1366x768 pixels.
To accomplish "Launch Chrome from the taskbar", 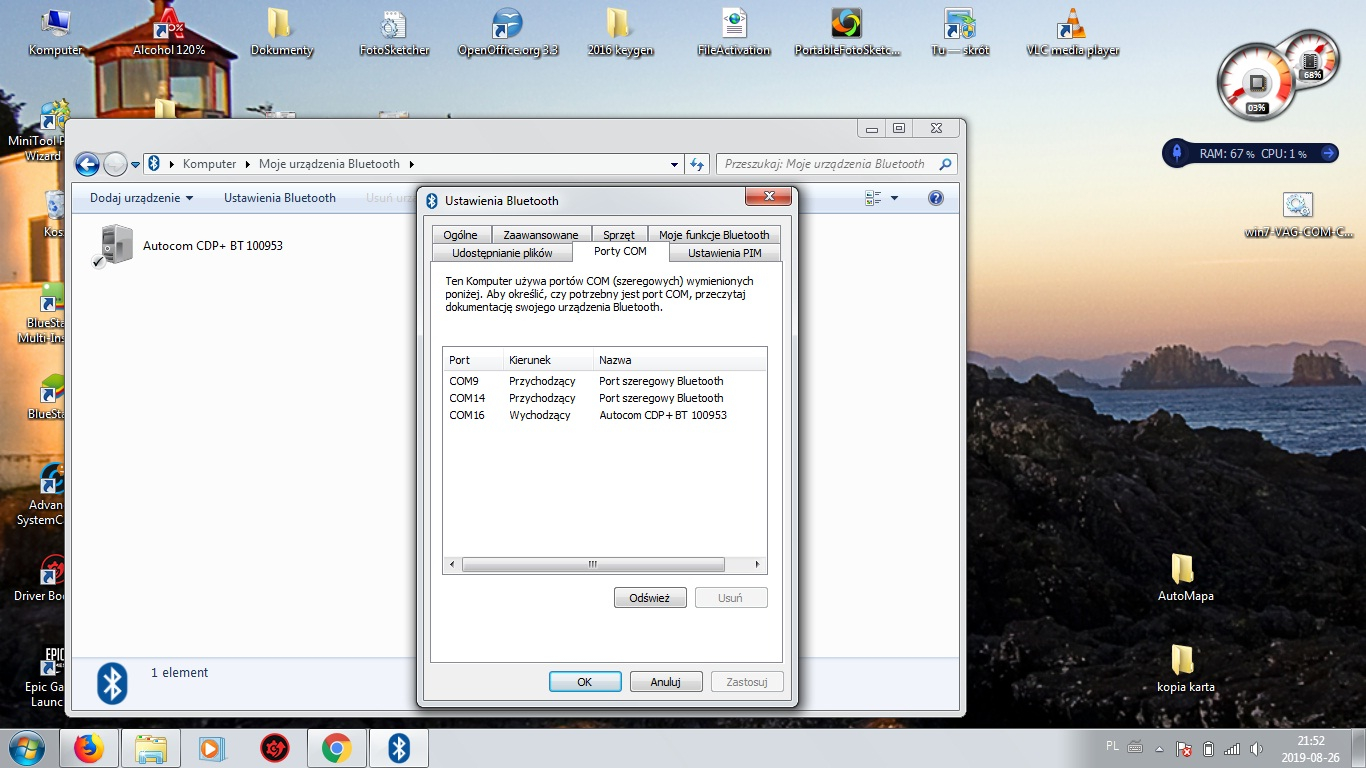I will click(x=336, y=748).
